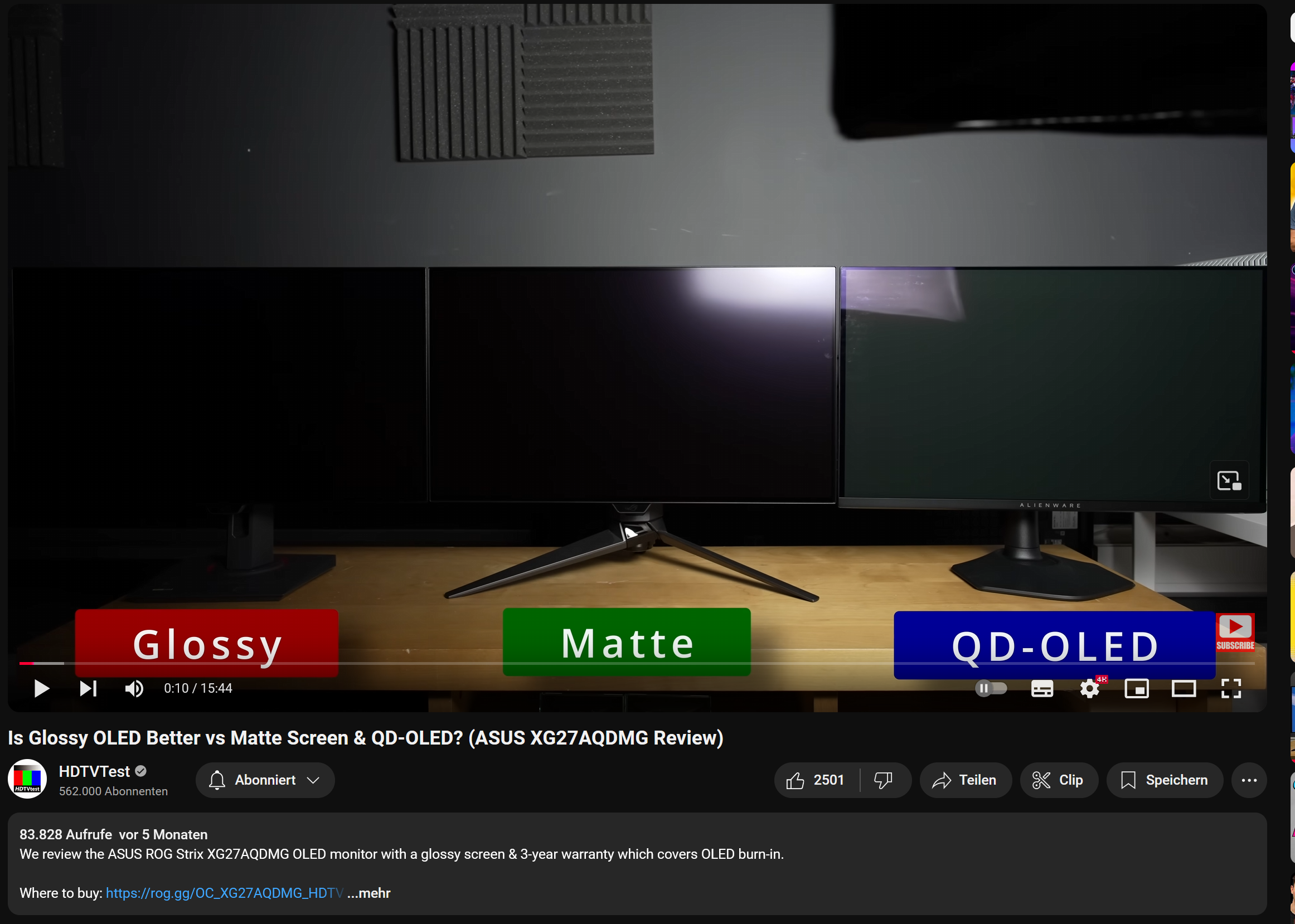Viewport: 1295px width, 924px height.
Task: Save the video via Speichern
Action: point(1164,780)
